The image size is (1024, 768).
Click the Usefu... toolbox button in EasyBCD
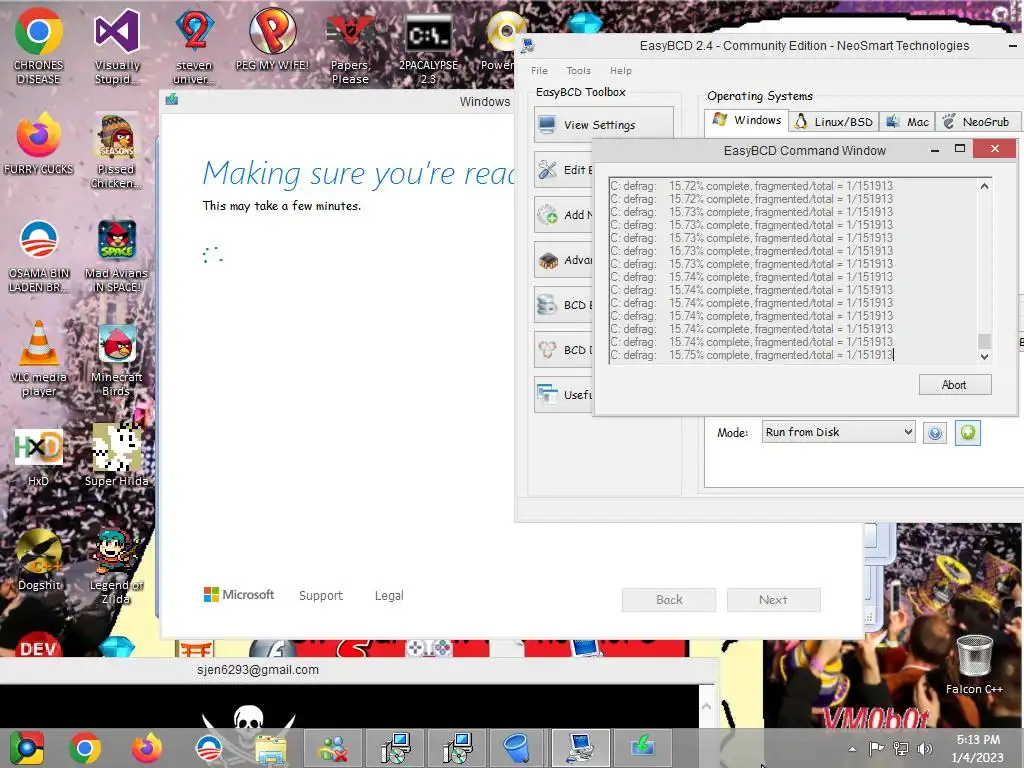[564, 395]
